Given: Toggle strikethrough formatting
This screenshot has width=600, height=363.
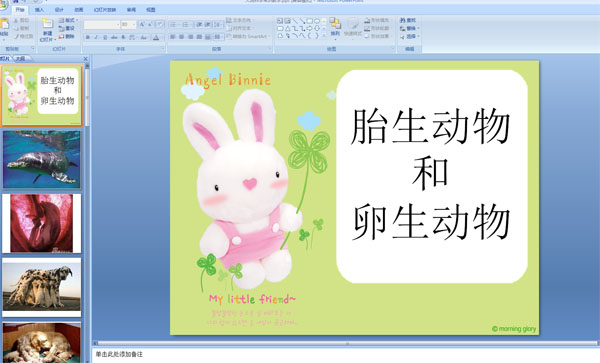Looking at the screenshot, I should click(x=114, y=37).
